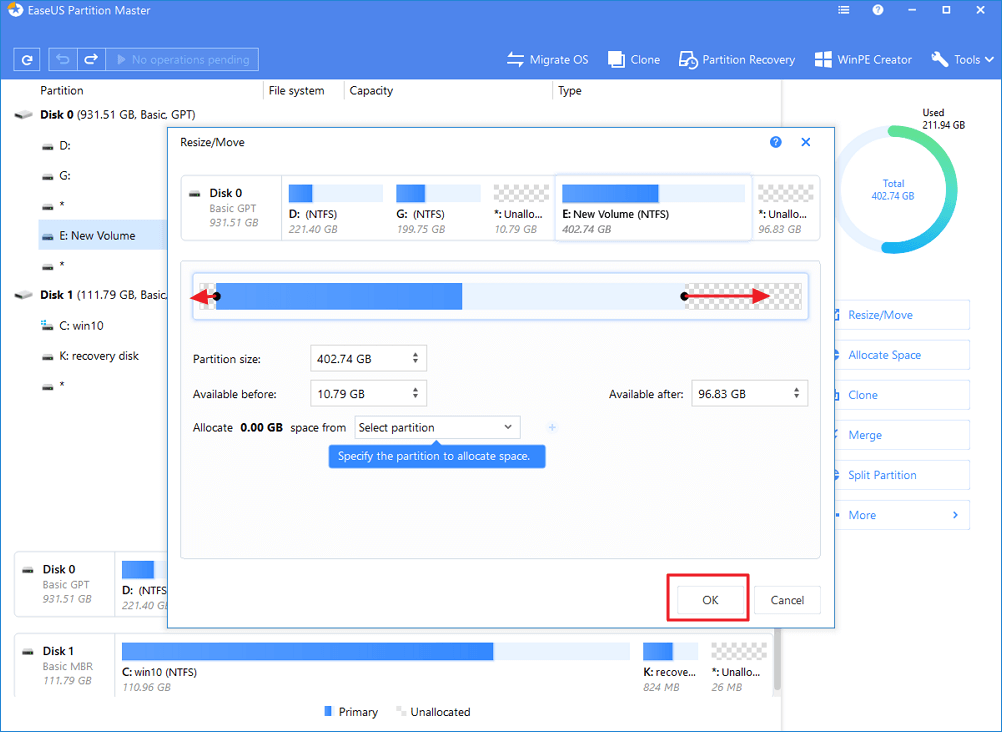Launch Partition Recovery
Viewport: 1002px width, 732px height.
pos(737,60)
